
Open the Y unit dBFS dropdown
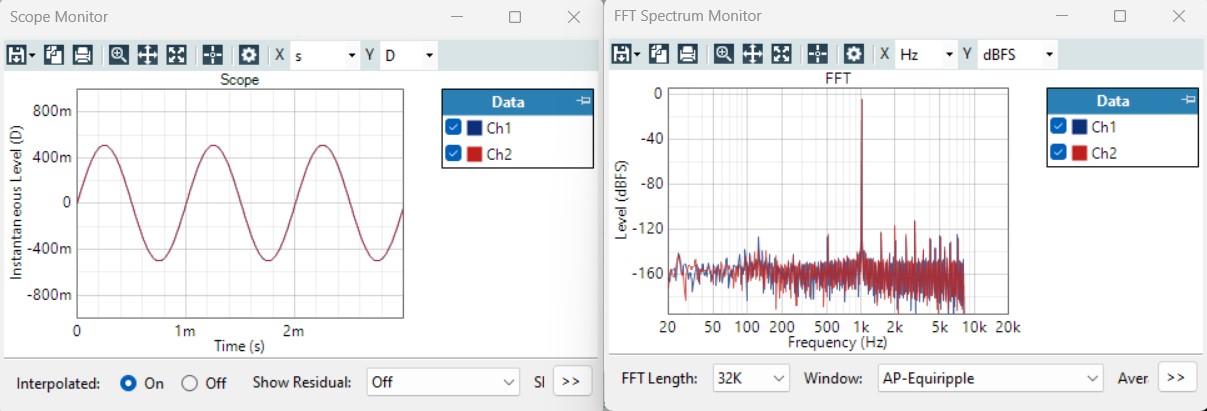(1017, 55)
